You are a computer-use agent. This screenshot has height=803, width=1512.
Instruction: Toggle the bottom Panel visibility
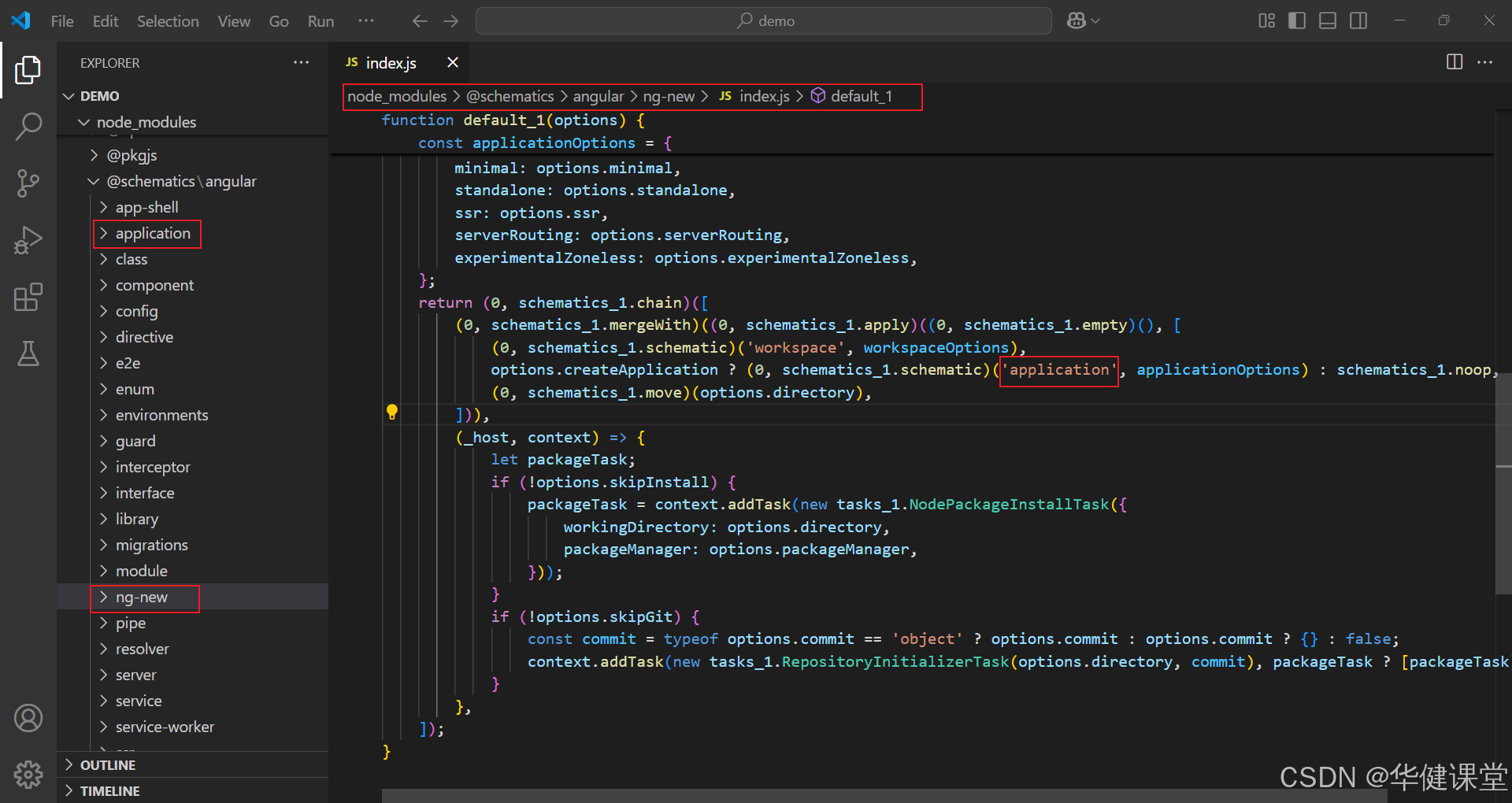tap(1328, 21)
